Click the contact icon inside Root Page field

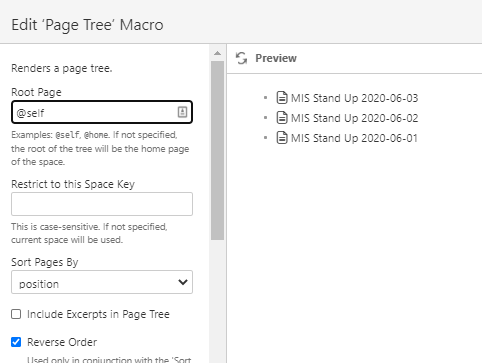(182, 112)
